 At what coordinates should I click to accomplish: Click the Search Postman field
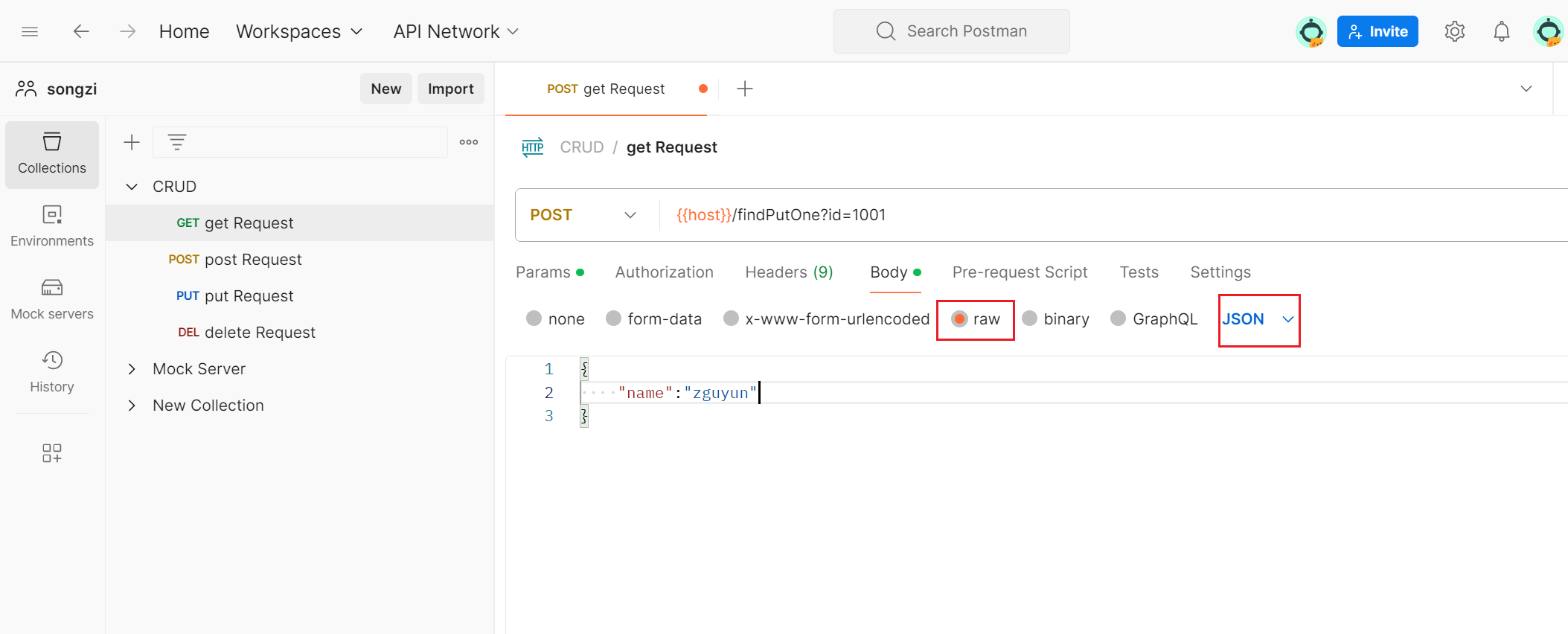952,31
